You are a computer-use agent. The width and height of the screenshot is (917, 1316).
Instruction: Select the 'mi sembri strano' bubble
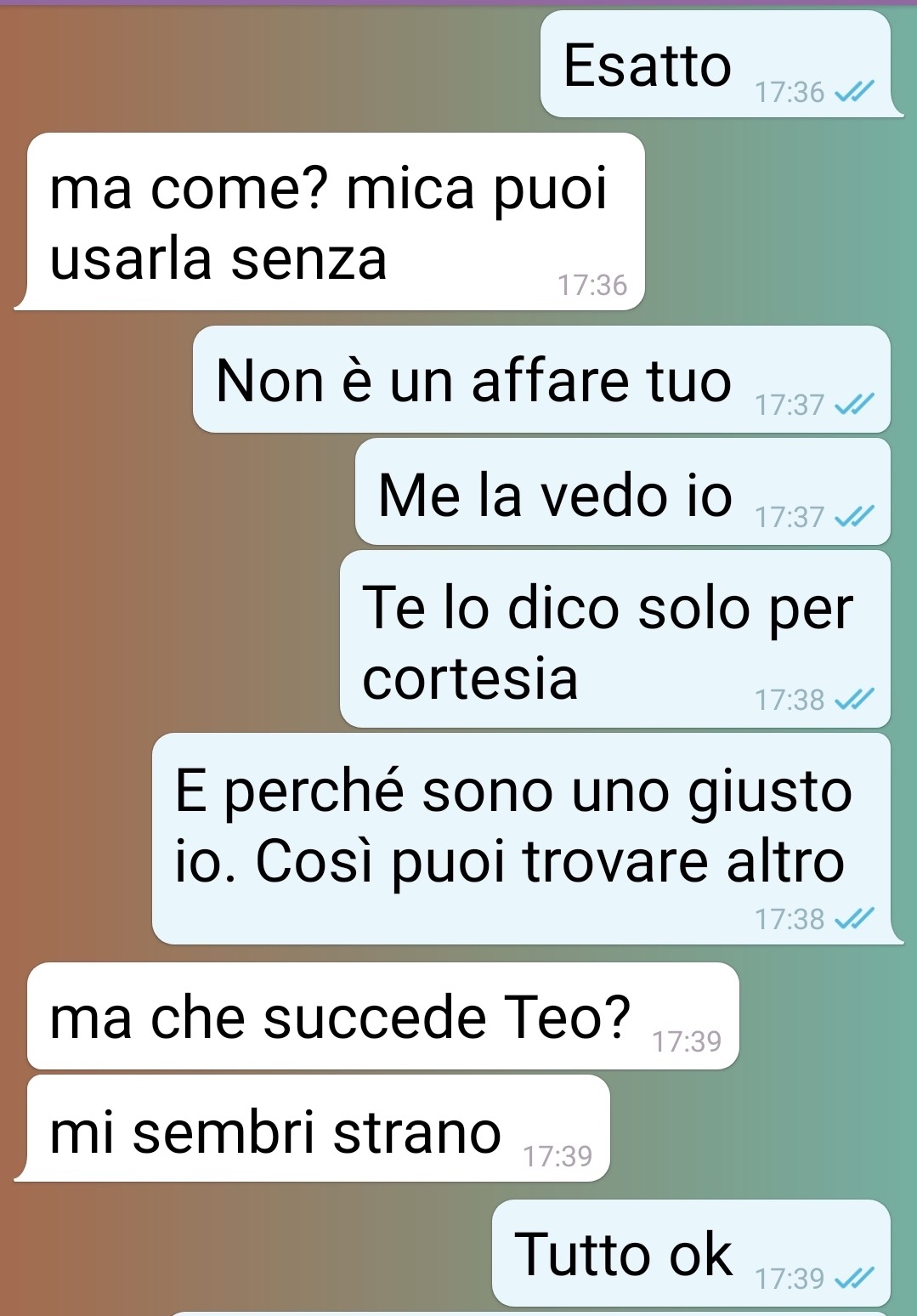pos(319,1128)
